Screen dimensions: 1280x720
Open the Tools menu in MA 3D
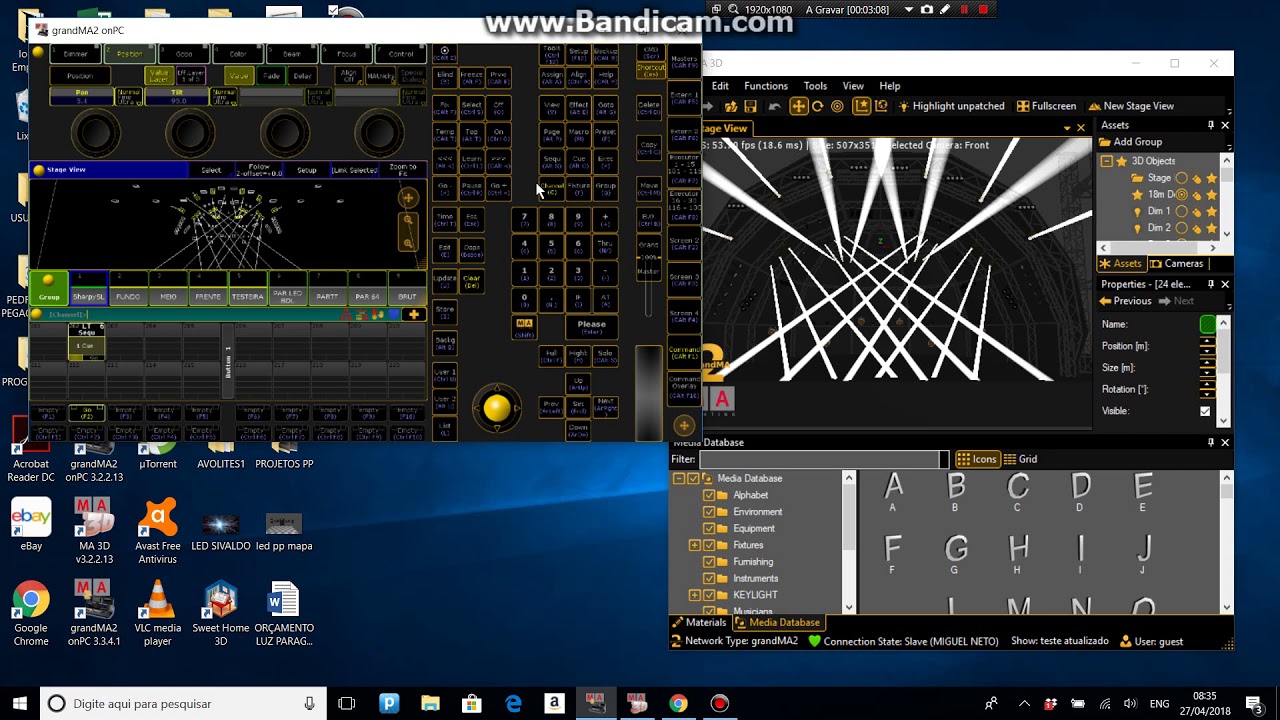815,86
